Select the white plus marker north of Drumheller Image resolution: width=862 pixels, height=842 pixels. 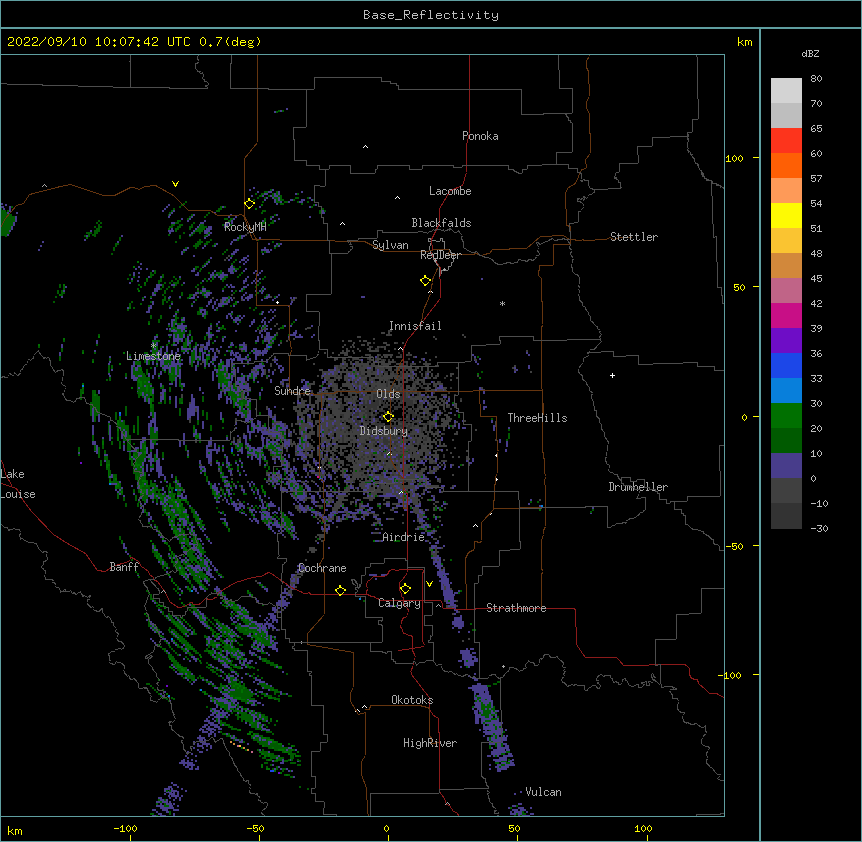coord(612,375)
